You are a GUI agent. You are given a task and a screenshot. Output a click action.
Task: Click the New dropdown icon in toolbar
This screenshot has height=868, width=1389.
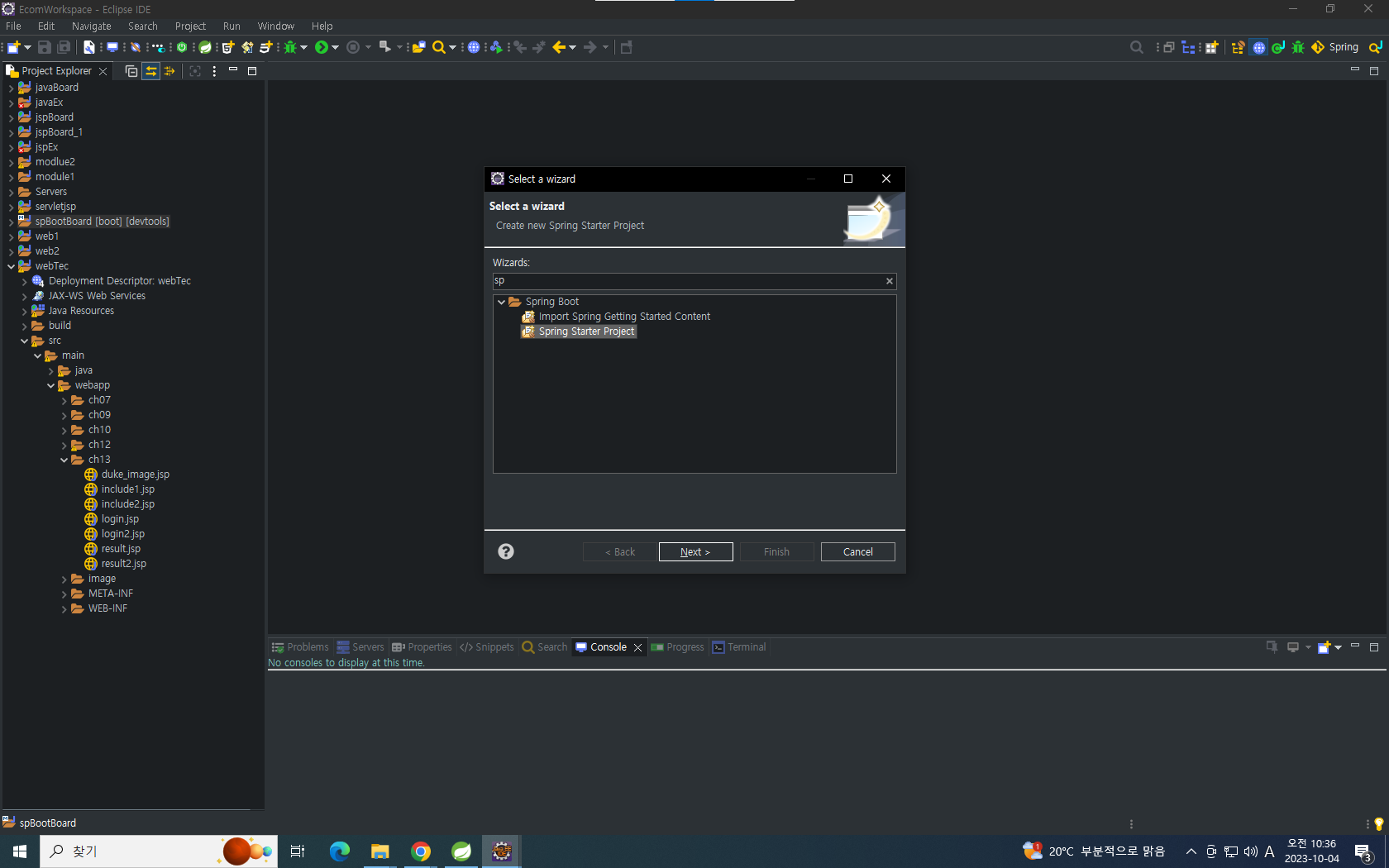point(14,47)
